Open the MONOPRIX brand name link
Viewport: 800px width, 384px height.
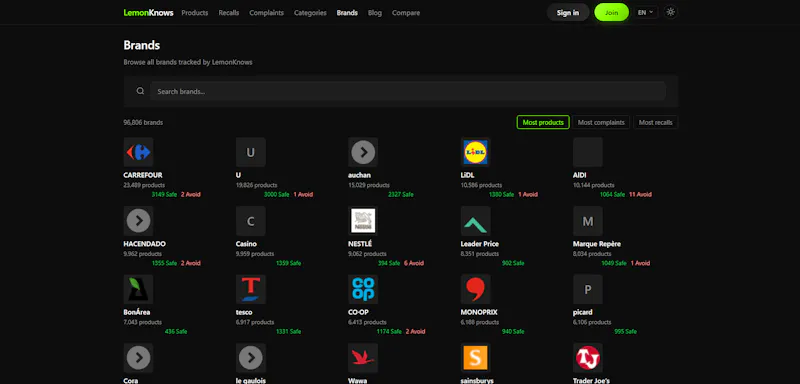[x=479, y=312]
